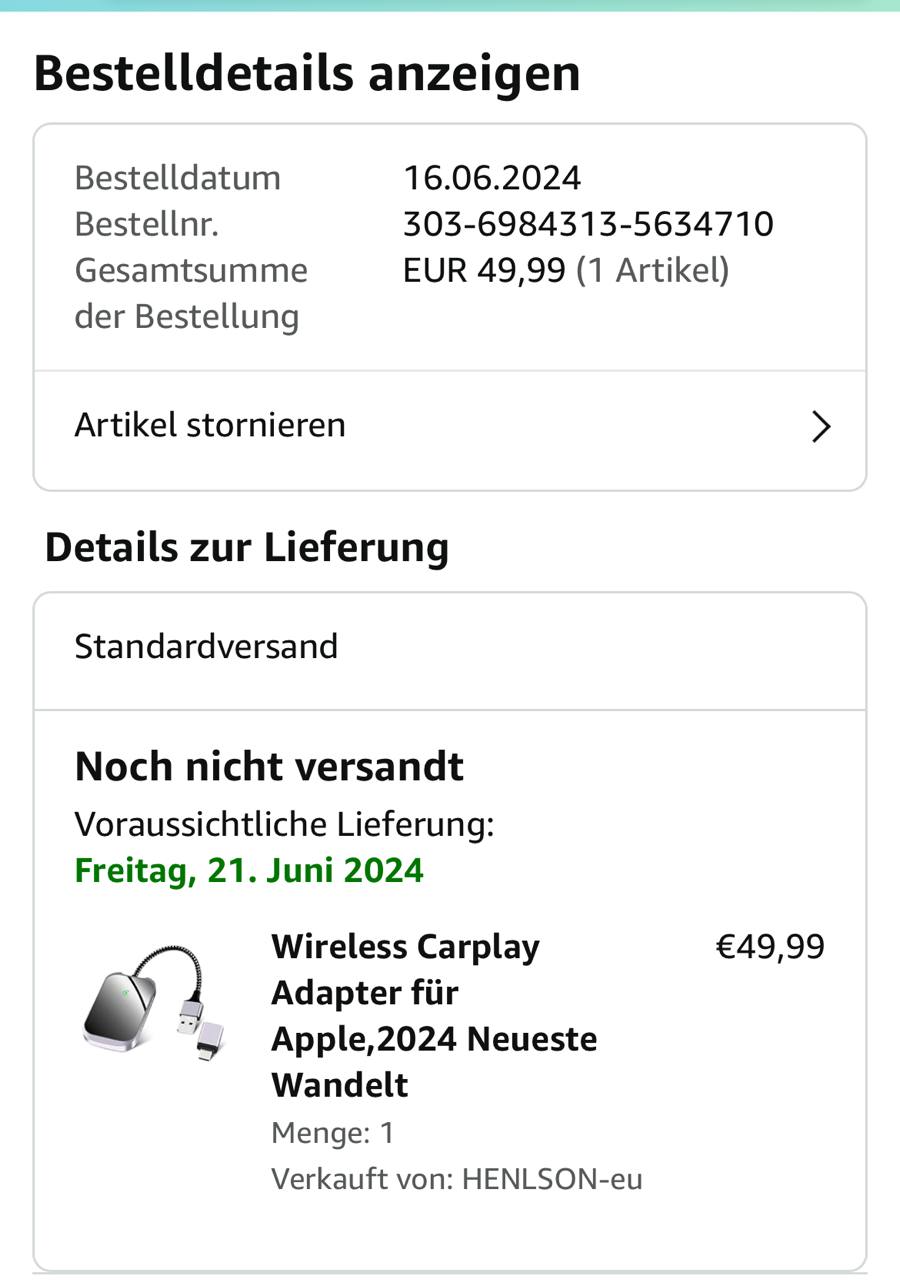Click the EUR 49,99 order total
Viewport: 900px width, 1280px height.
point(484,270)
